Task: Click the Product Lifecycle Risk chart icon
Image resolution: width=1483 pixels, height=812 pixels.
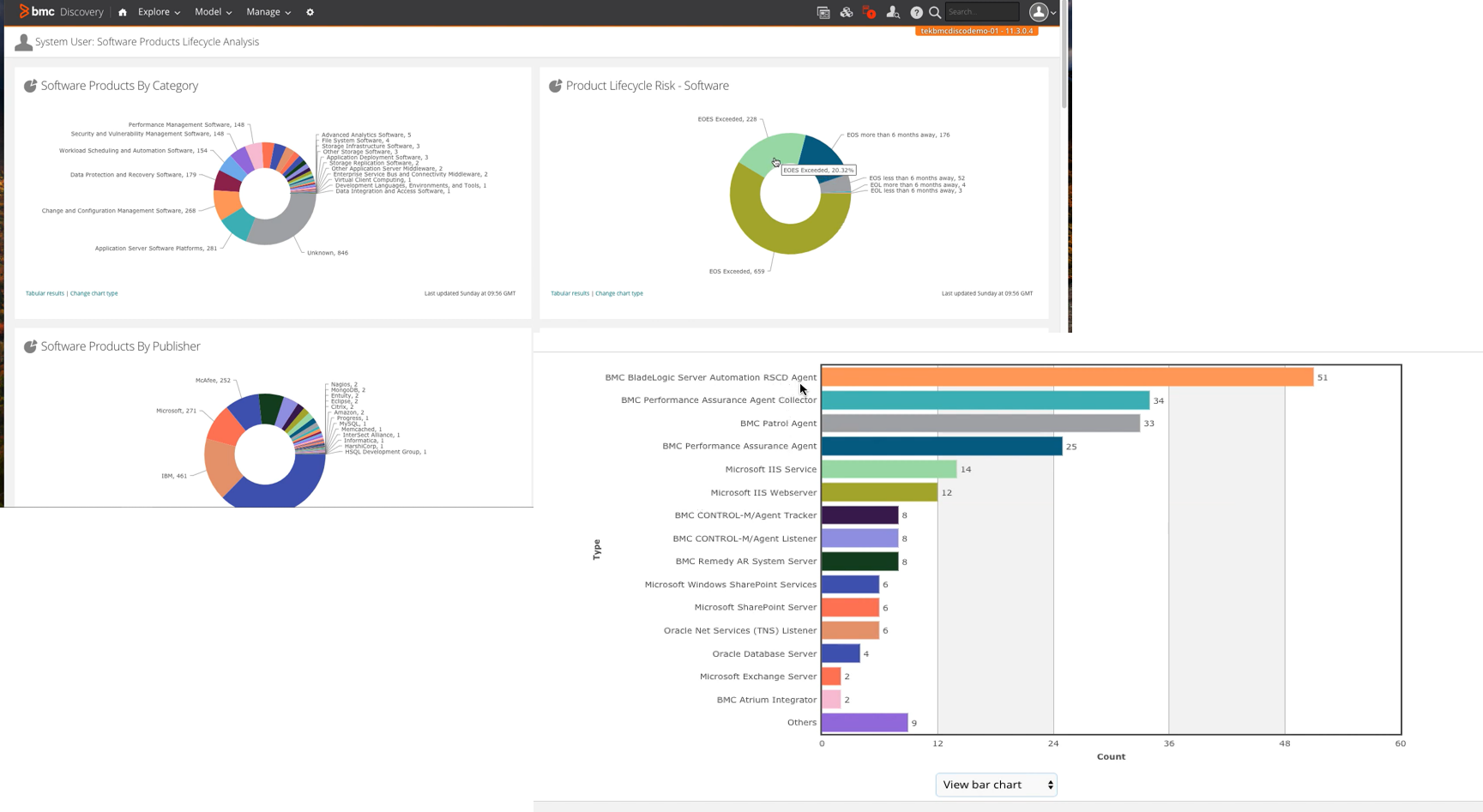Action: [555, 86]
